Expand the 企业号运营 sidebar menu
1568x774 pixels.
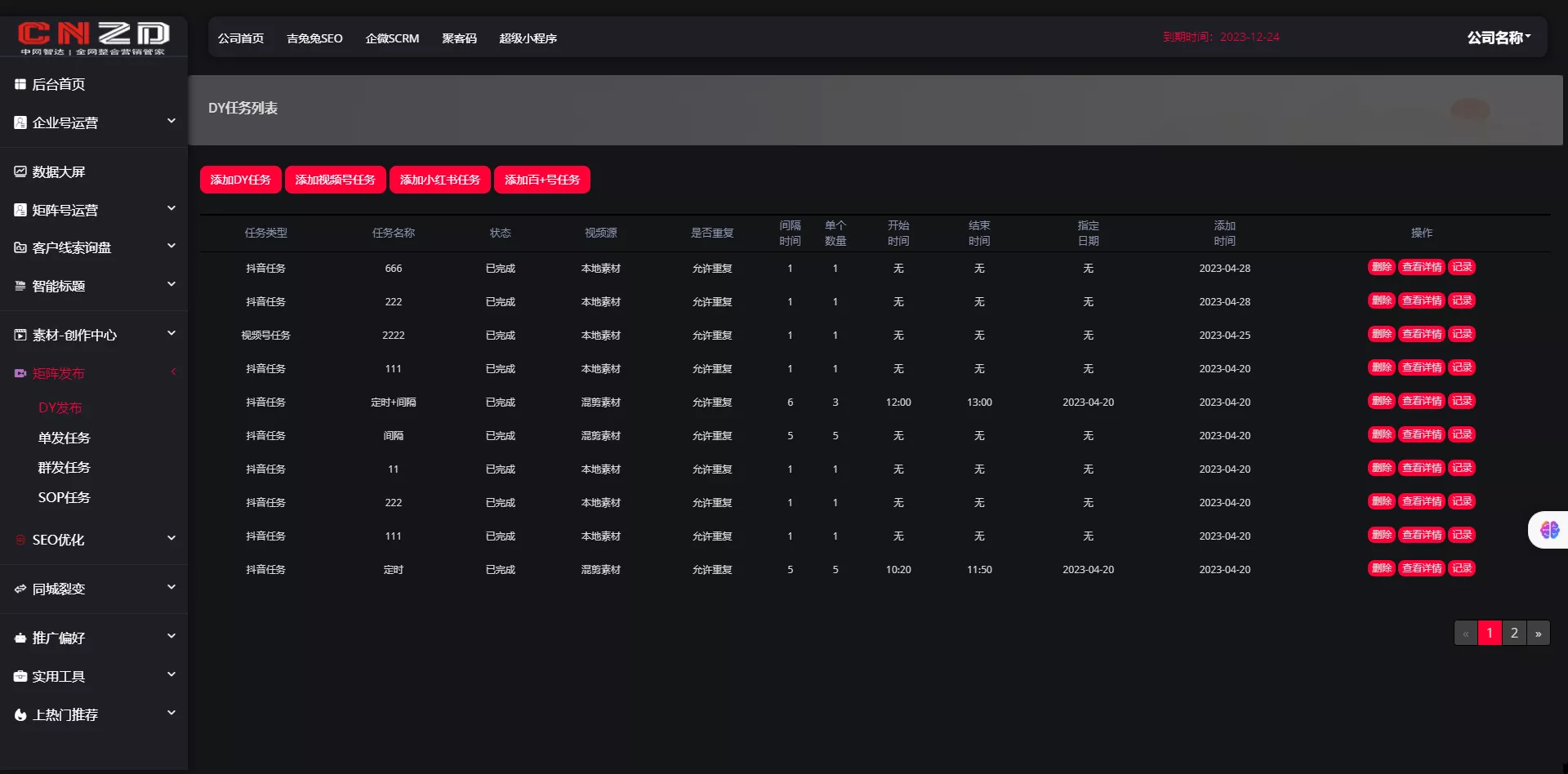click(x=171, y=122)
